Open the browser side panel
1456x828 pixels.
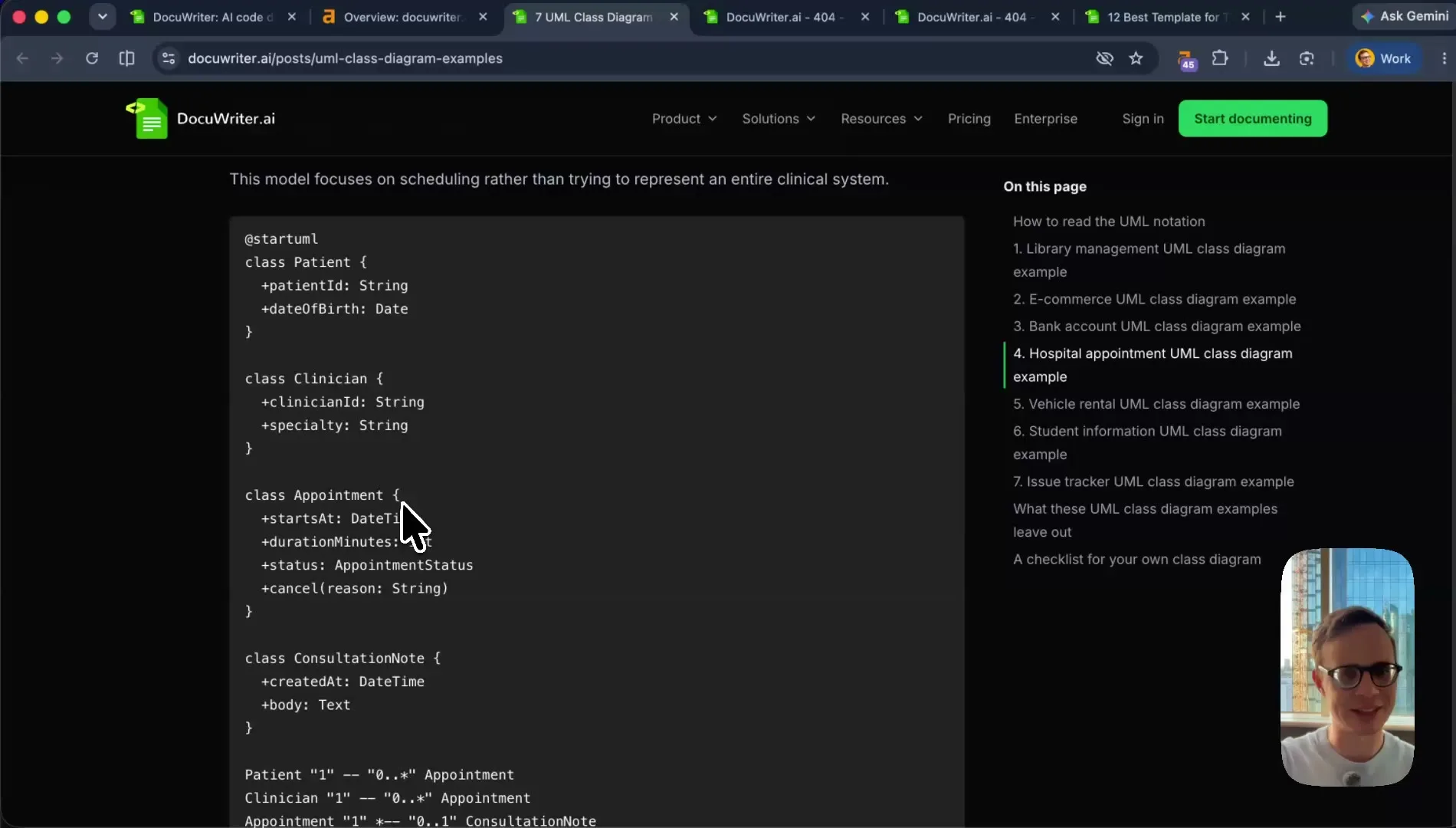(x=127, y=58)
